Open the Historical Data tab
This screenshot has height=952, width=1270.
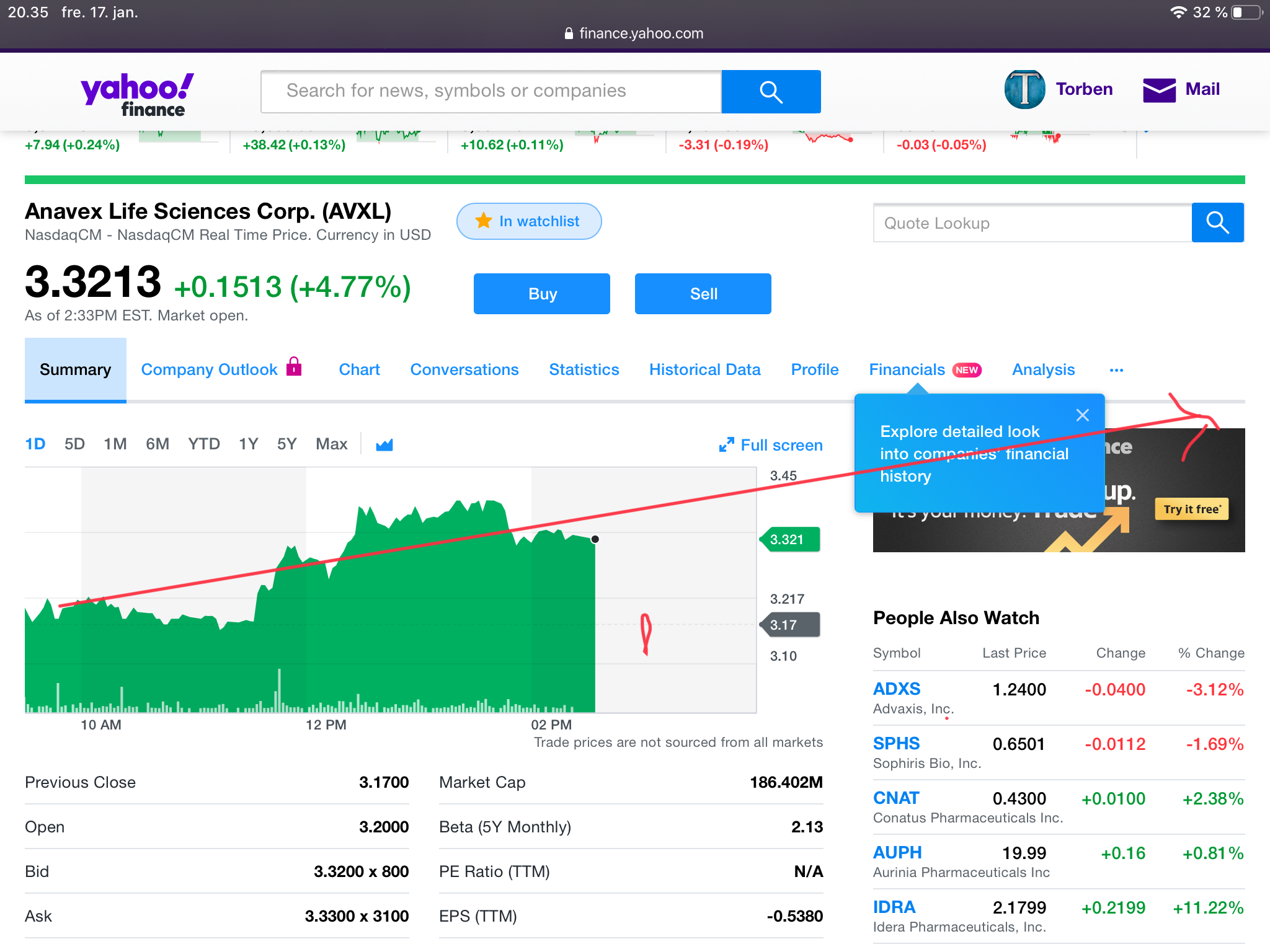pos(705,370)
